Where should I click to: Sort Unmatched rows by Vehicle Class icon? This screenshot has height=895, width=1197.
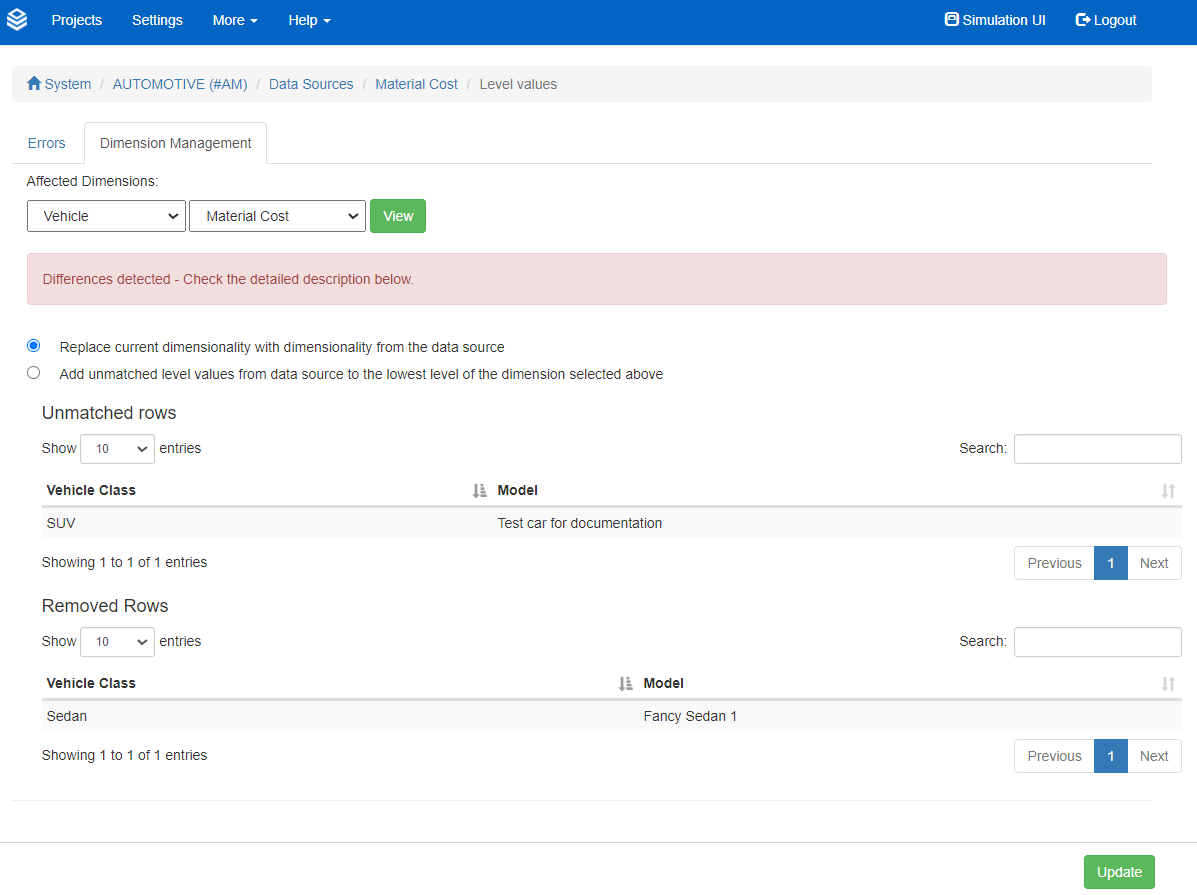point(479,490)
